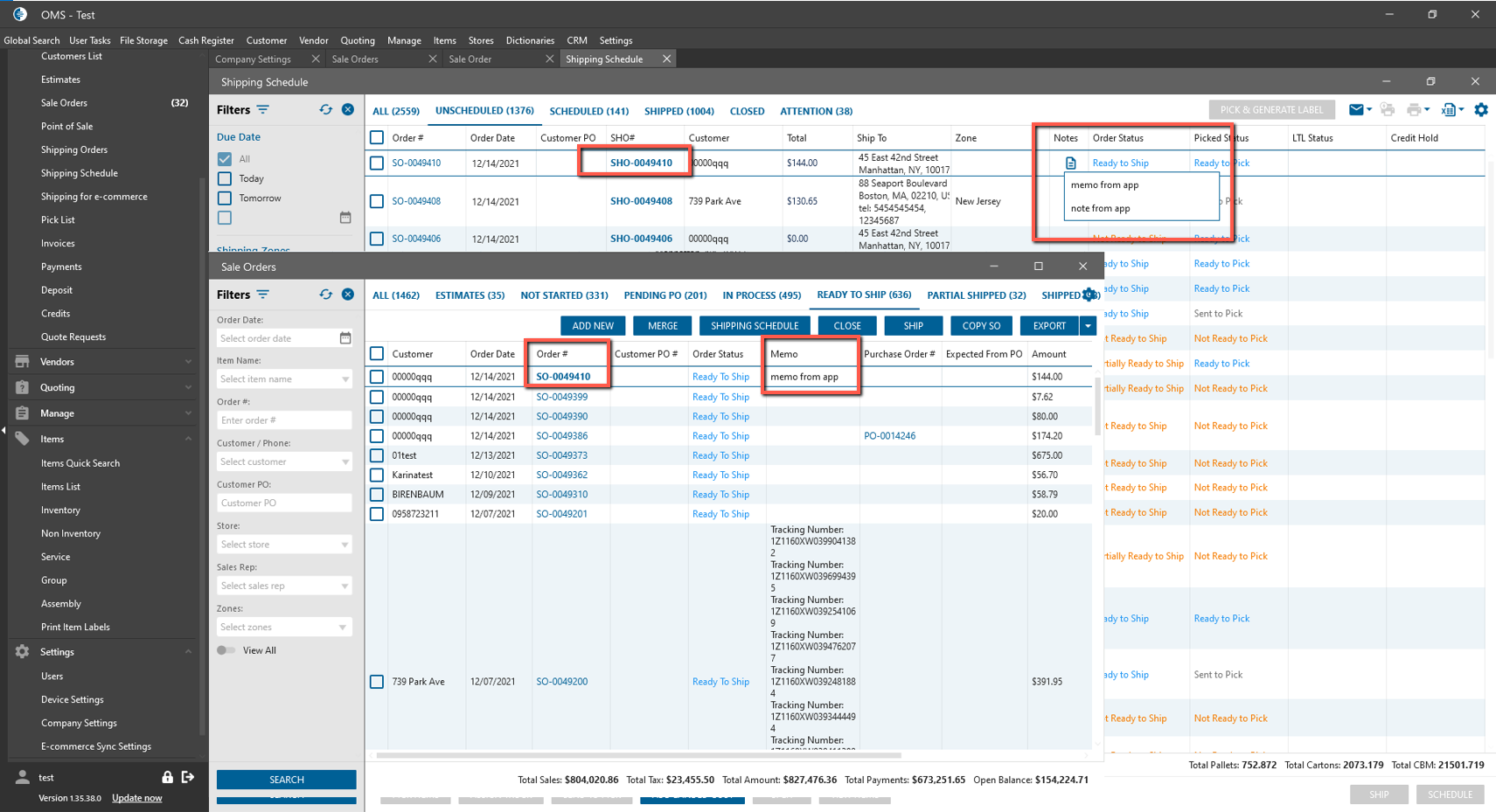Image resolution: width=1496 pixels, height=812 pixels.
Task: Check the Today due date filter
Action: tap(225, 178)
